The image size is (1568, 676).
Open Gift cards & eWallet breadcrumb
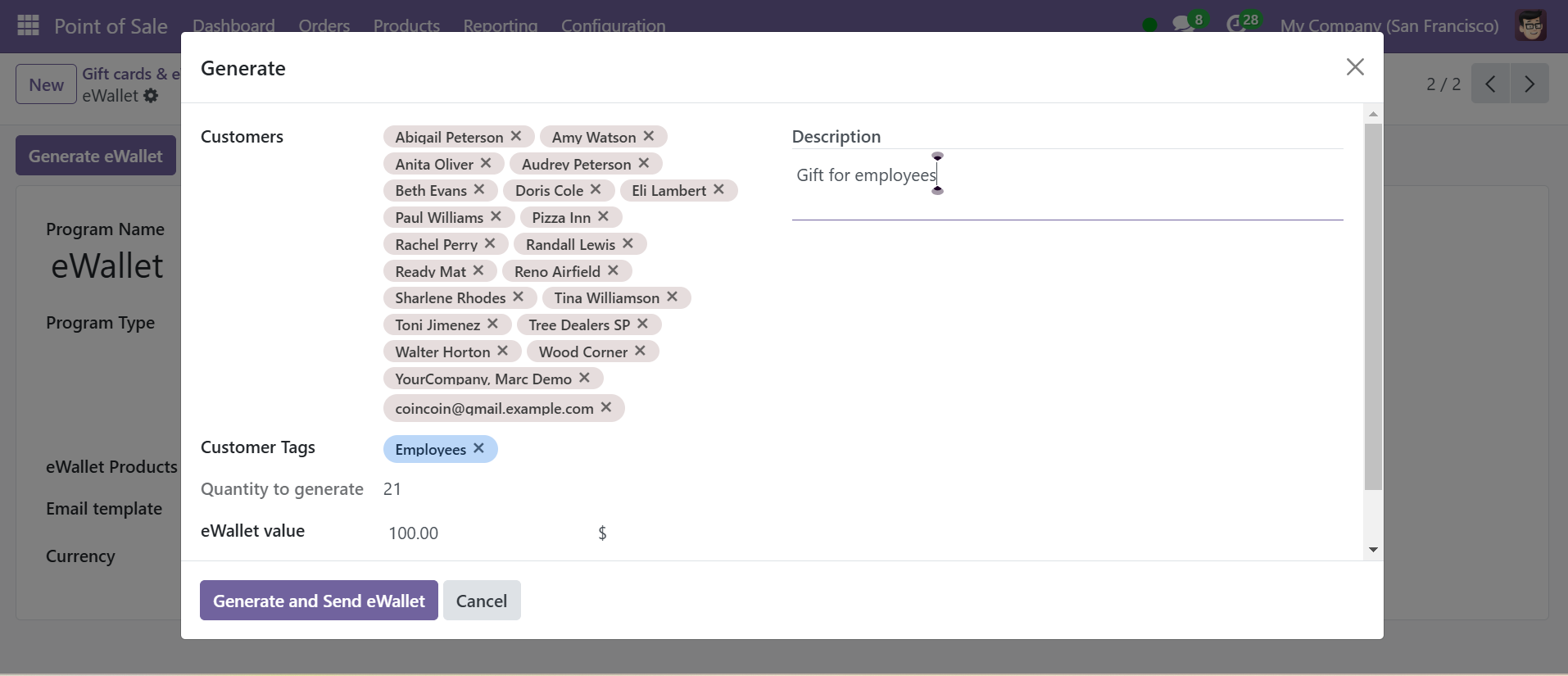[x=131, y=74]
